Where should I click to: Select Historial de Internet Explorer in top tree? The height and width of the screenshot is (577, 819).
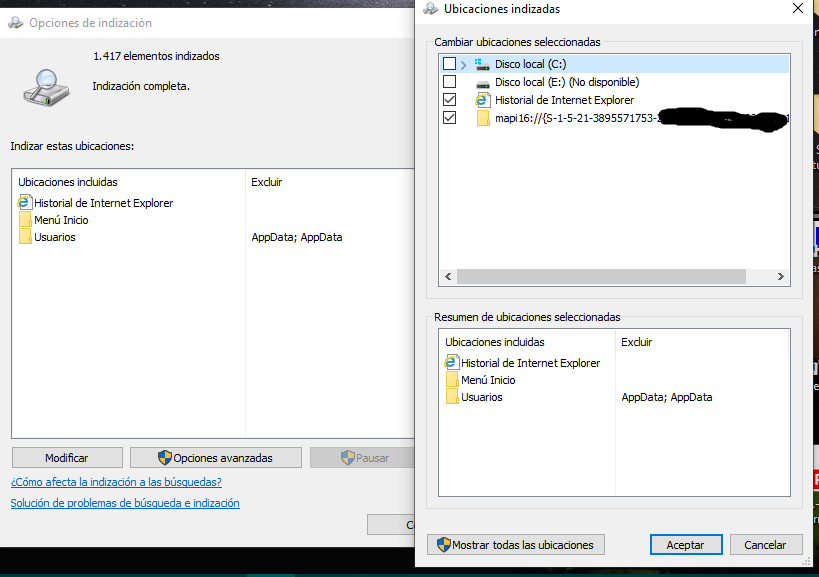click(564, 100)
